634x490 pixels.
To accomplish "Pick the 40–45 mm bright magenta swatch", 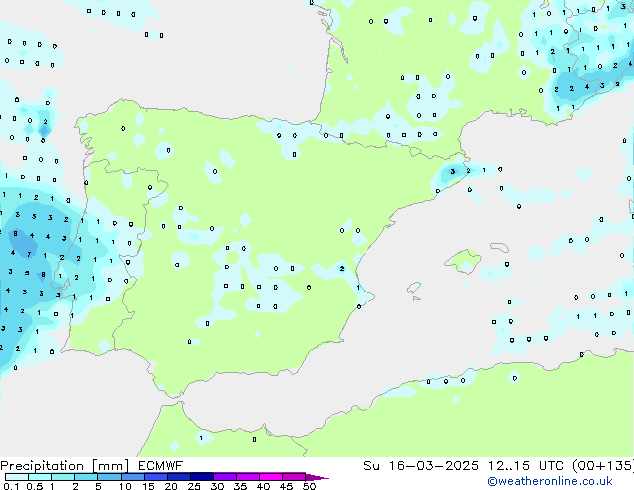I will pos(271,477).
